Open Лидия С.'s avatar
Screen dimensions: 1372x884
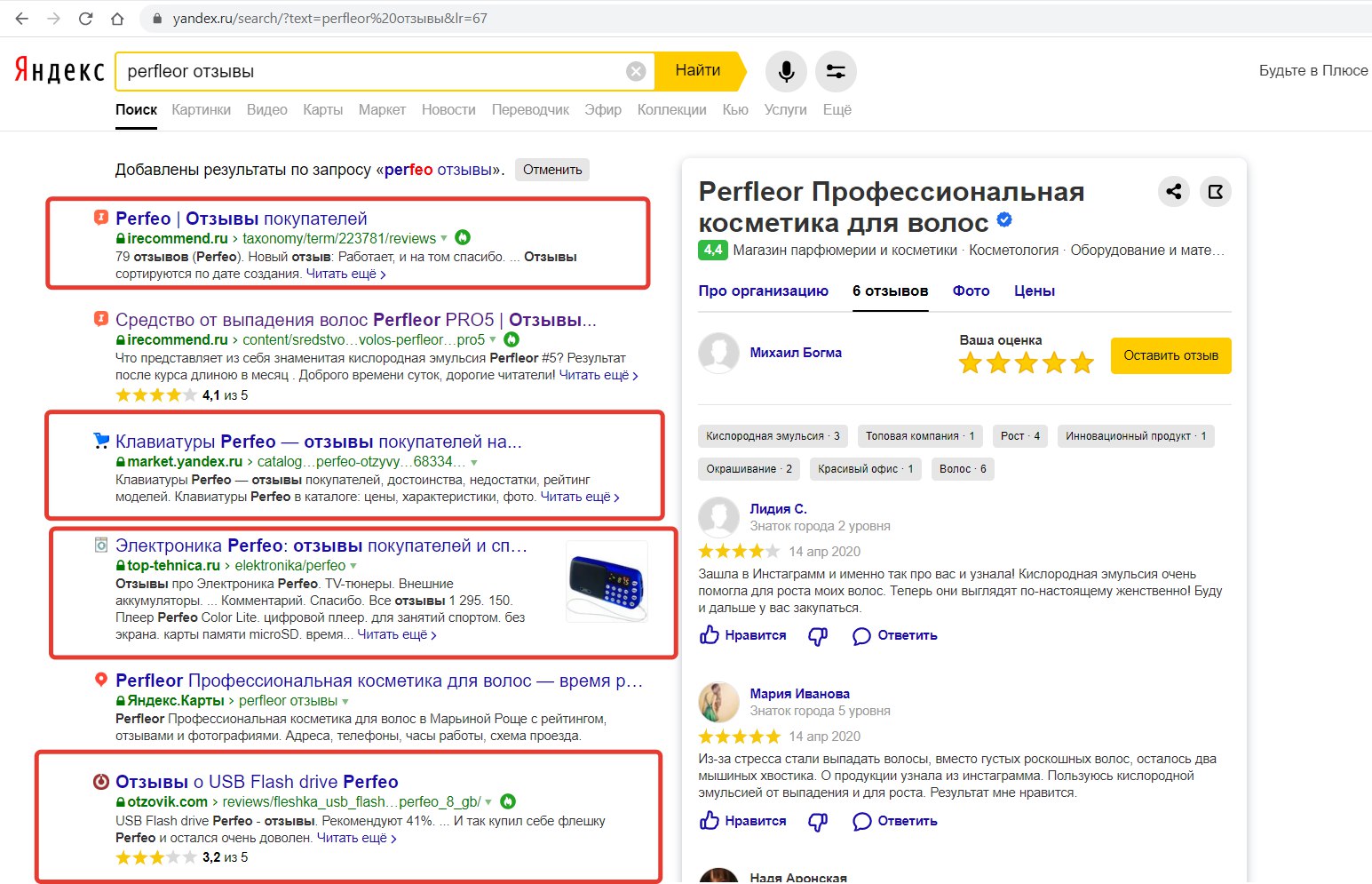[x=718, y=517]
